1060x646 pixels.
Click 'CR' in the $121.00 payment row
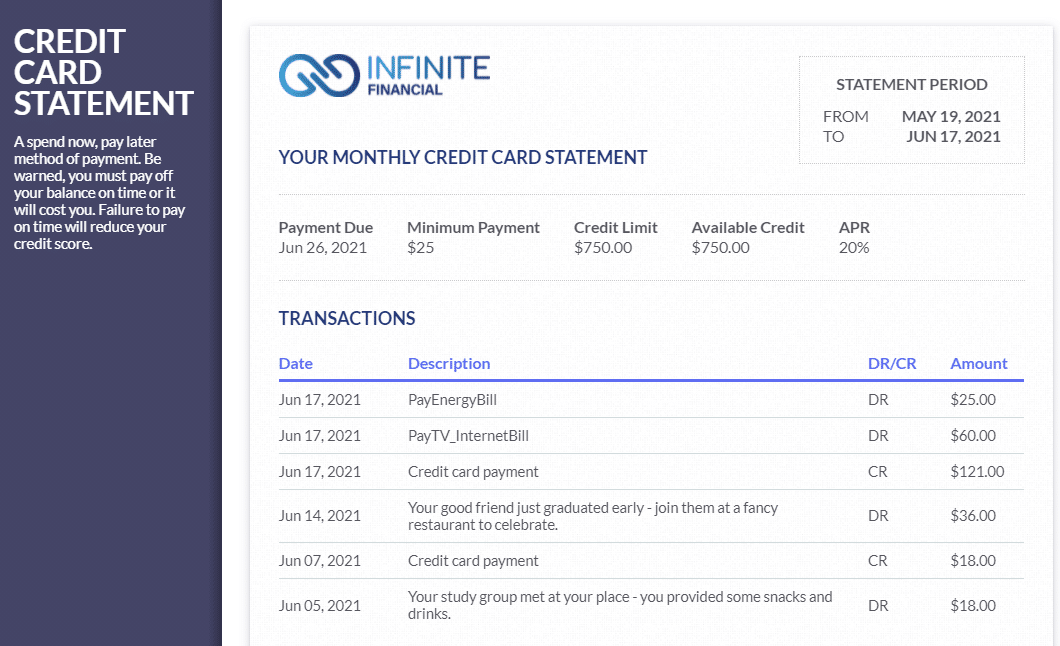point(877,472)
